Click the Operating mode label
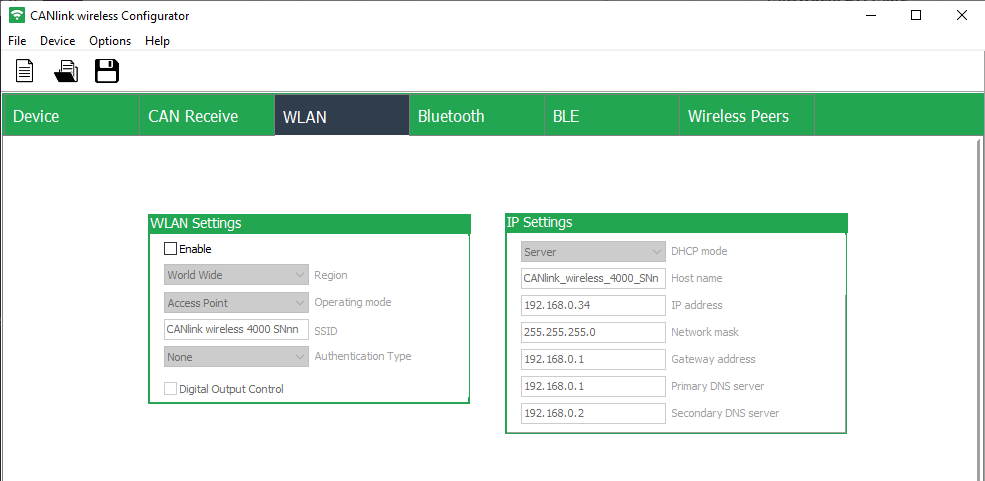 (353, 302)
